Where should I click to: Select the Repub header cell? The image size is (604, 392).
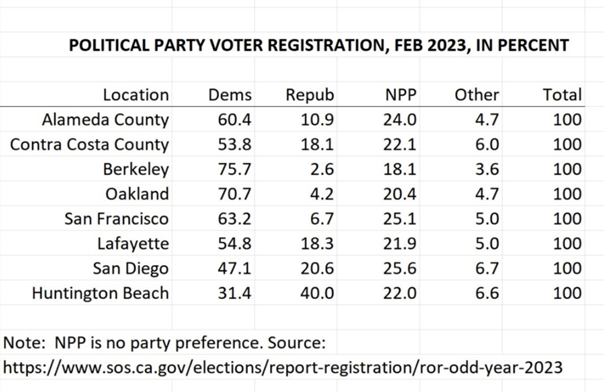(x=310, y=95)
